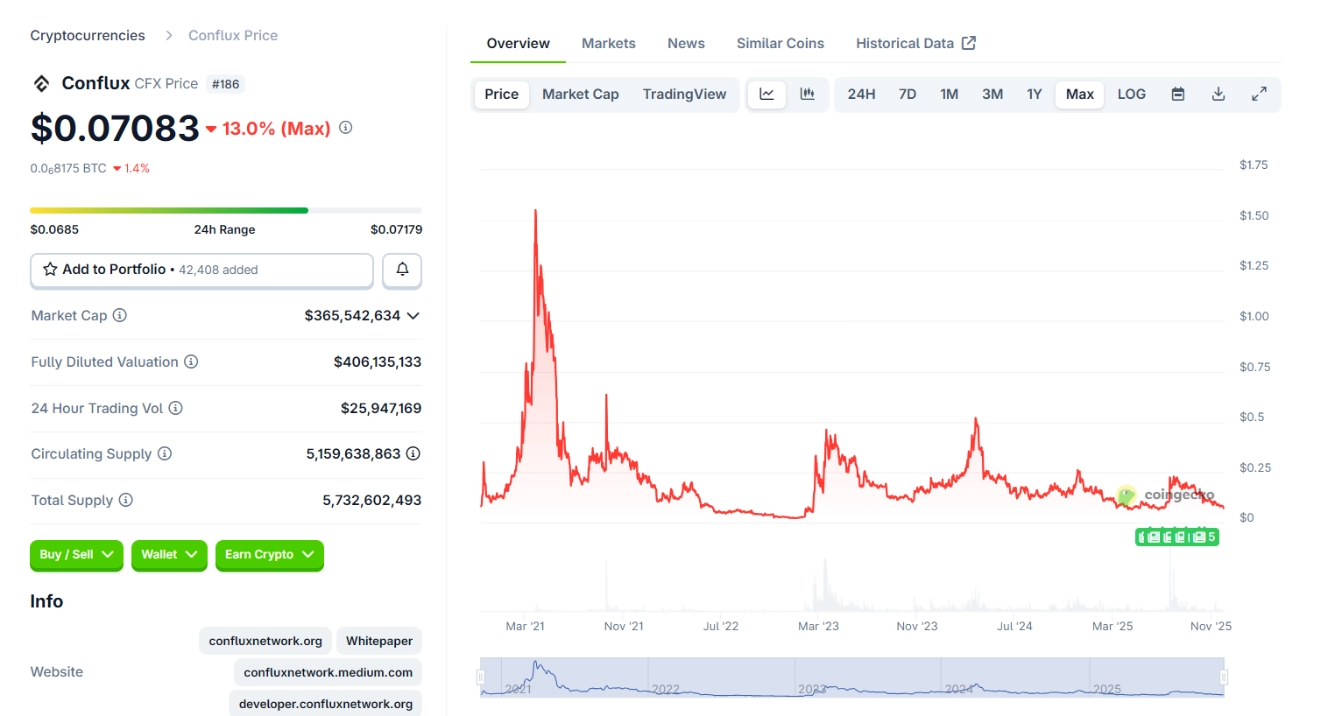Open price alert bell icon
Viewport: 1342px width, 716px height.
tap(402, 270)
